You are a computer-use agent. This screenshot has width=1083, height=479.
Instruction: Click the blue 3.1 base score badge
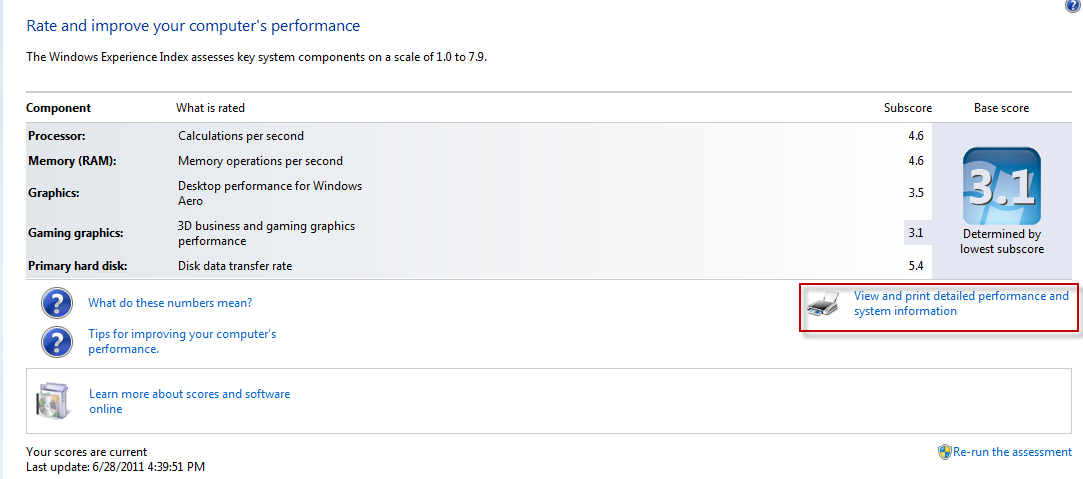1001,186
